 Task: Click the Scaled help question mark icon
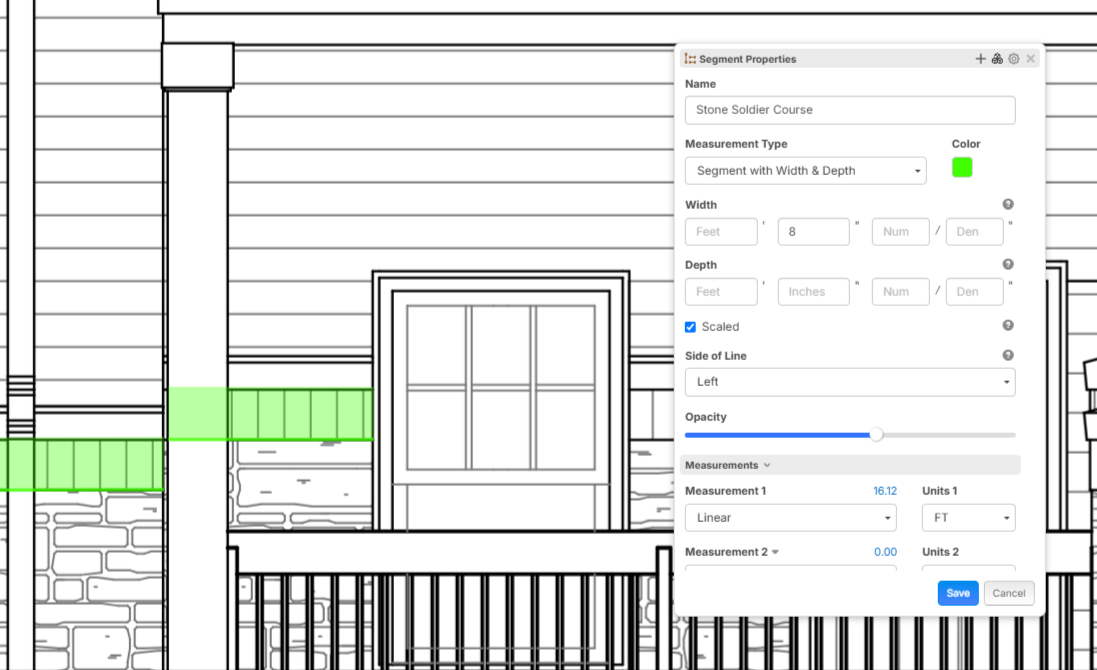(x=1008, y=325)
